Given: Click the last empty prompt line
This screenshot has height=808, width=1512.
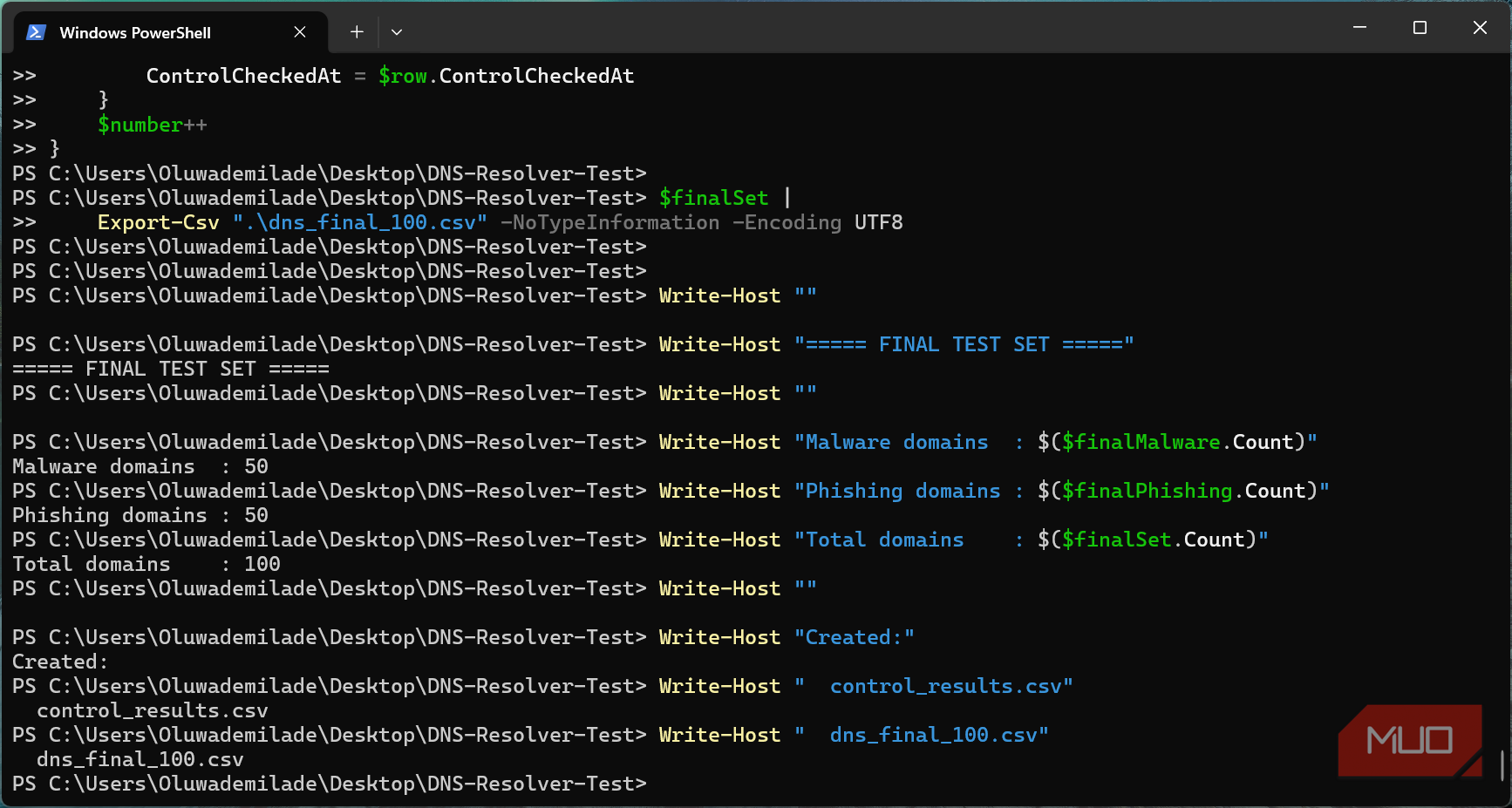Looking at the screenshot, I should click(x=330, y=784).
